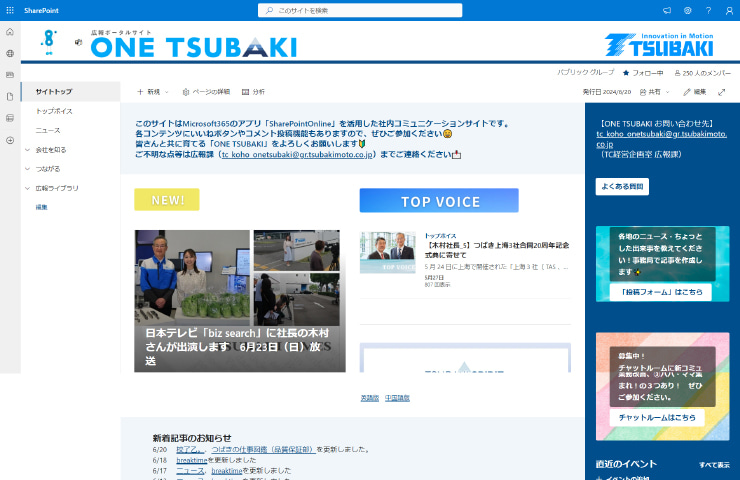Select トップボイス in left navigation
The width and height of the screenshot is (740, 480).
coord(54,111)
